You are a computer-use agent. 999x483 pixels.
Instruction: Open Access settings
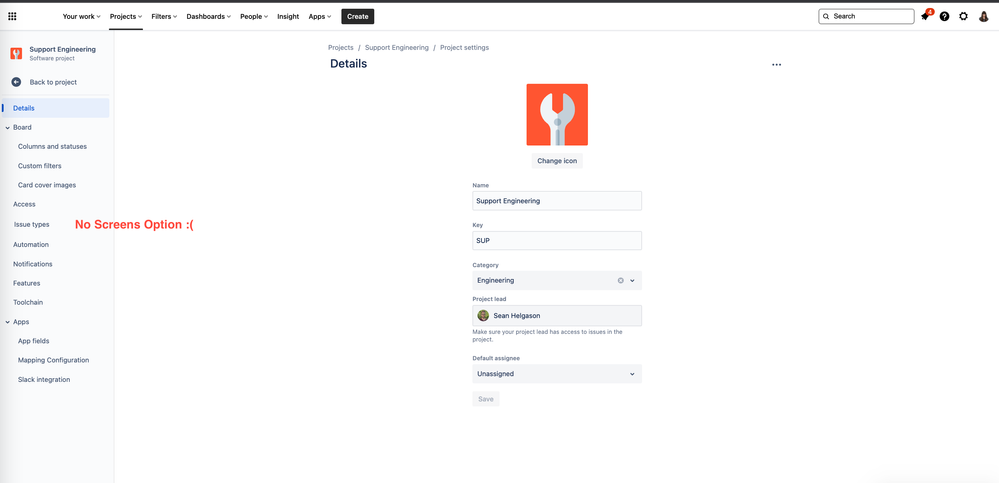tap(24, 205)
